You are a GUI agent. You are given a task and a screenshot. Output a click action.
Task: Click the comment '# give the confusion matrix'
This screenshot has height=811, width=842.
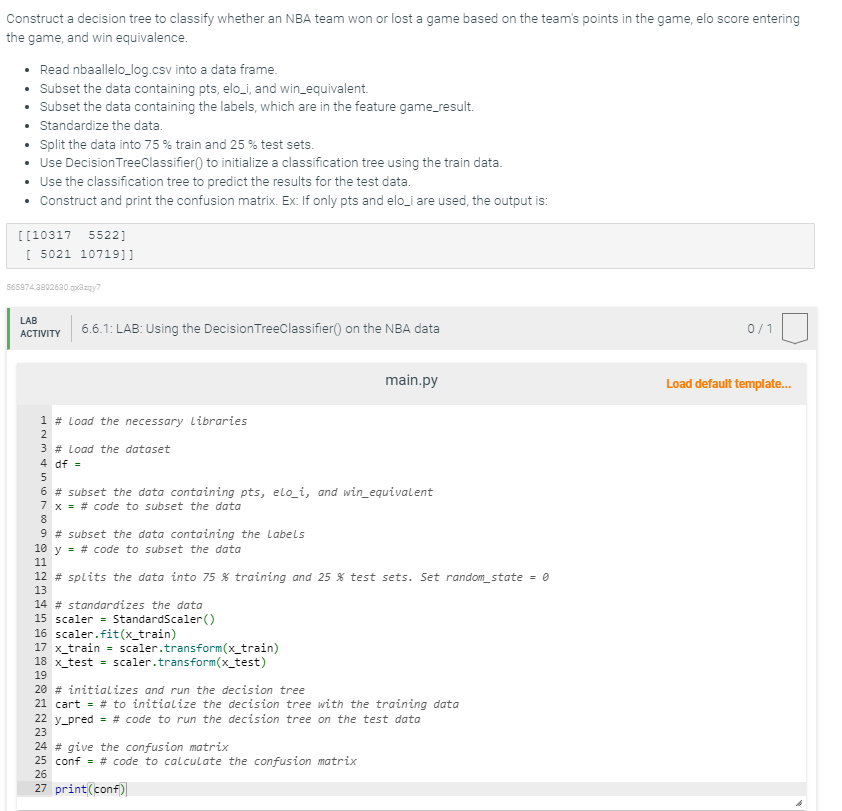pyautogui.click(x=141, y=747)
